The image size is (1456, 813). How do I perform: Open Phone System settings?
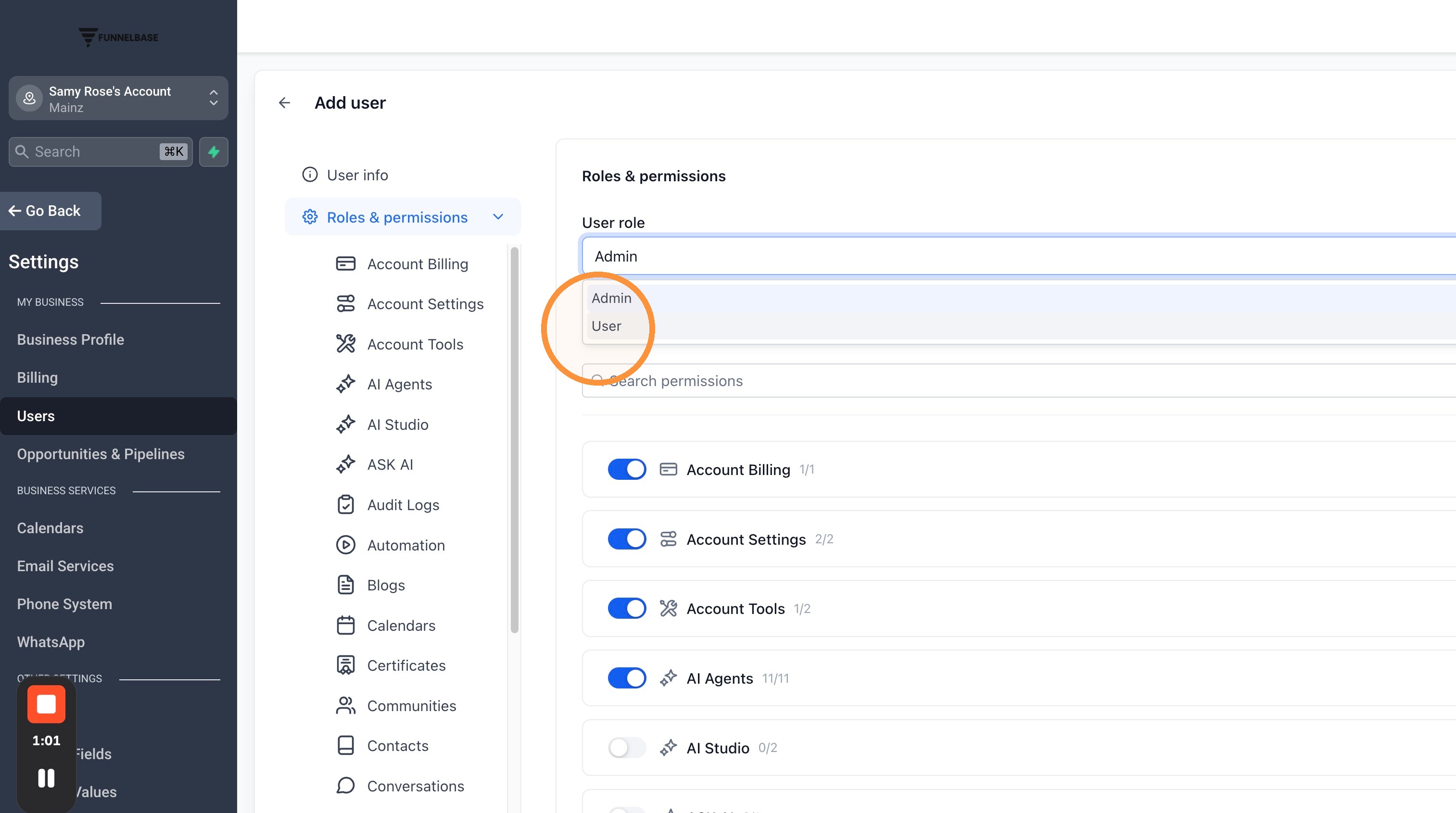point(64,604)
